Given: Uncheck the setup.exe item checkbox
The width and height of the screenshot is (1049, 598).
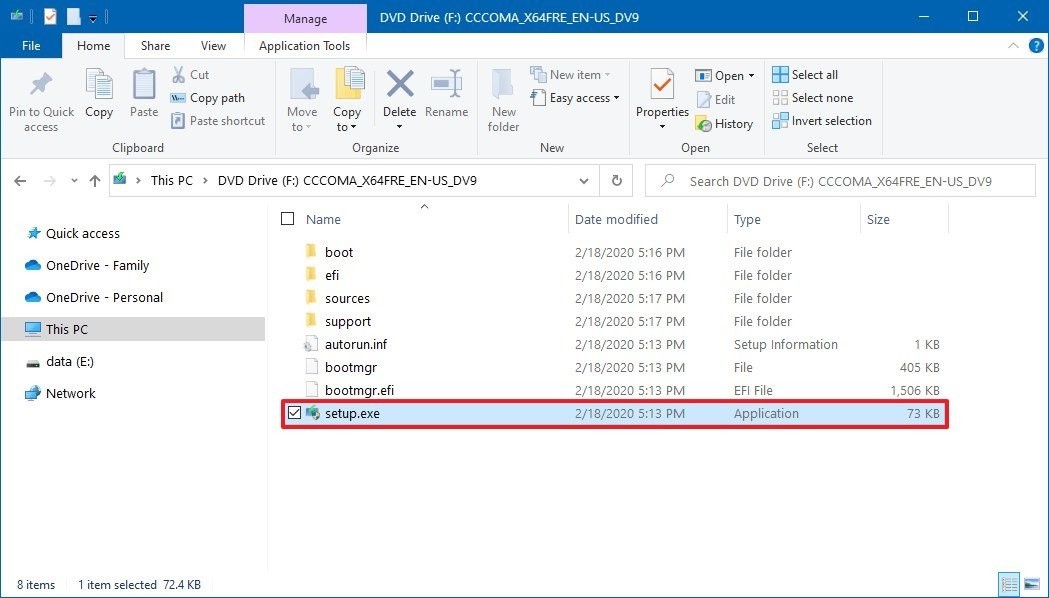Looking at the screenshot, I should point(294,413).
